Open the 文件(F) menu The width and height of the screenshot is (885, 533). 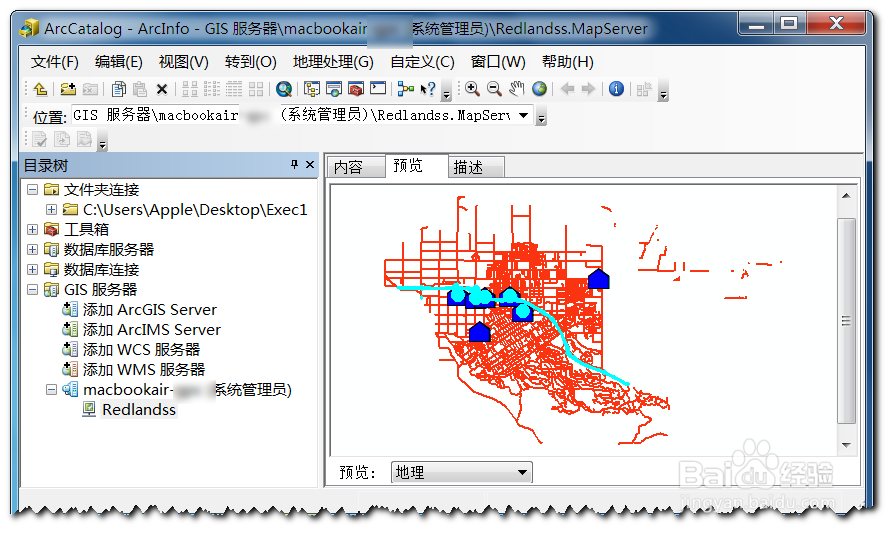tap(55, 62)
